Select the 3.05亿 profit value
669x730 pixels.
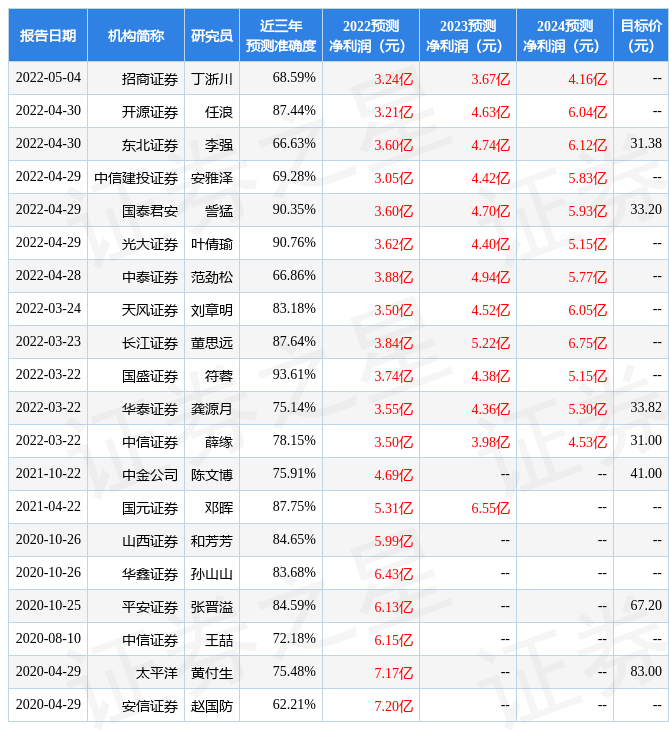[393, 178]
